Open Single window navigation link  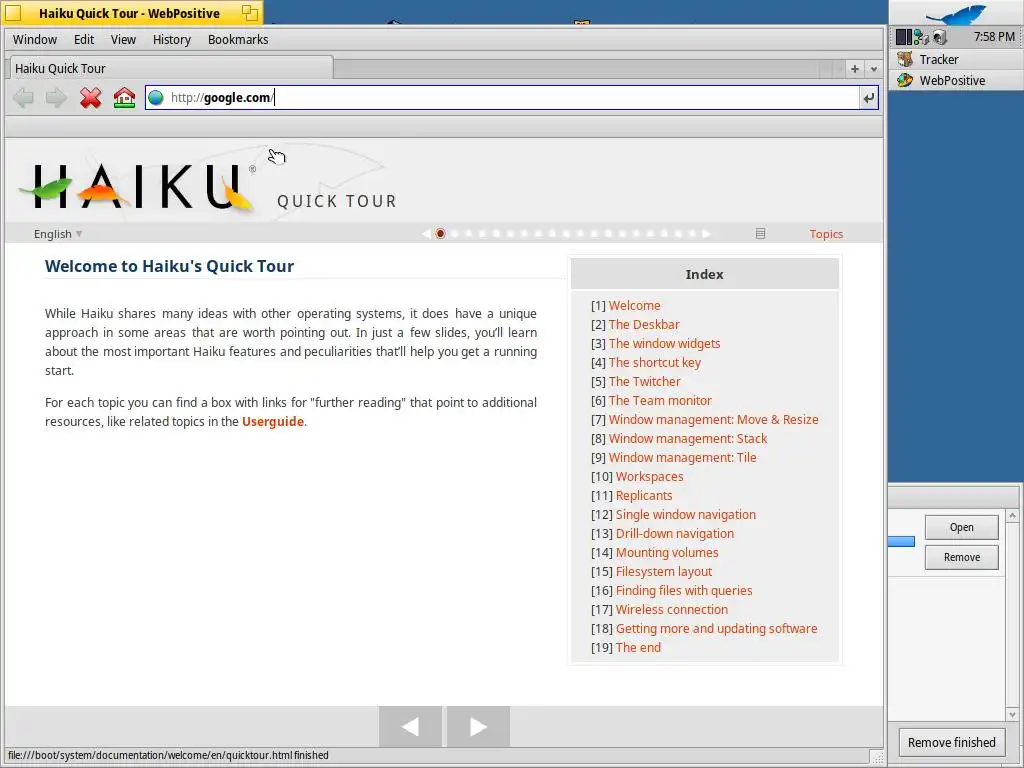686,515
